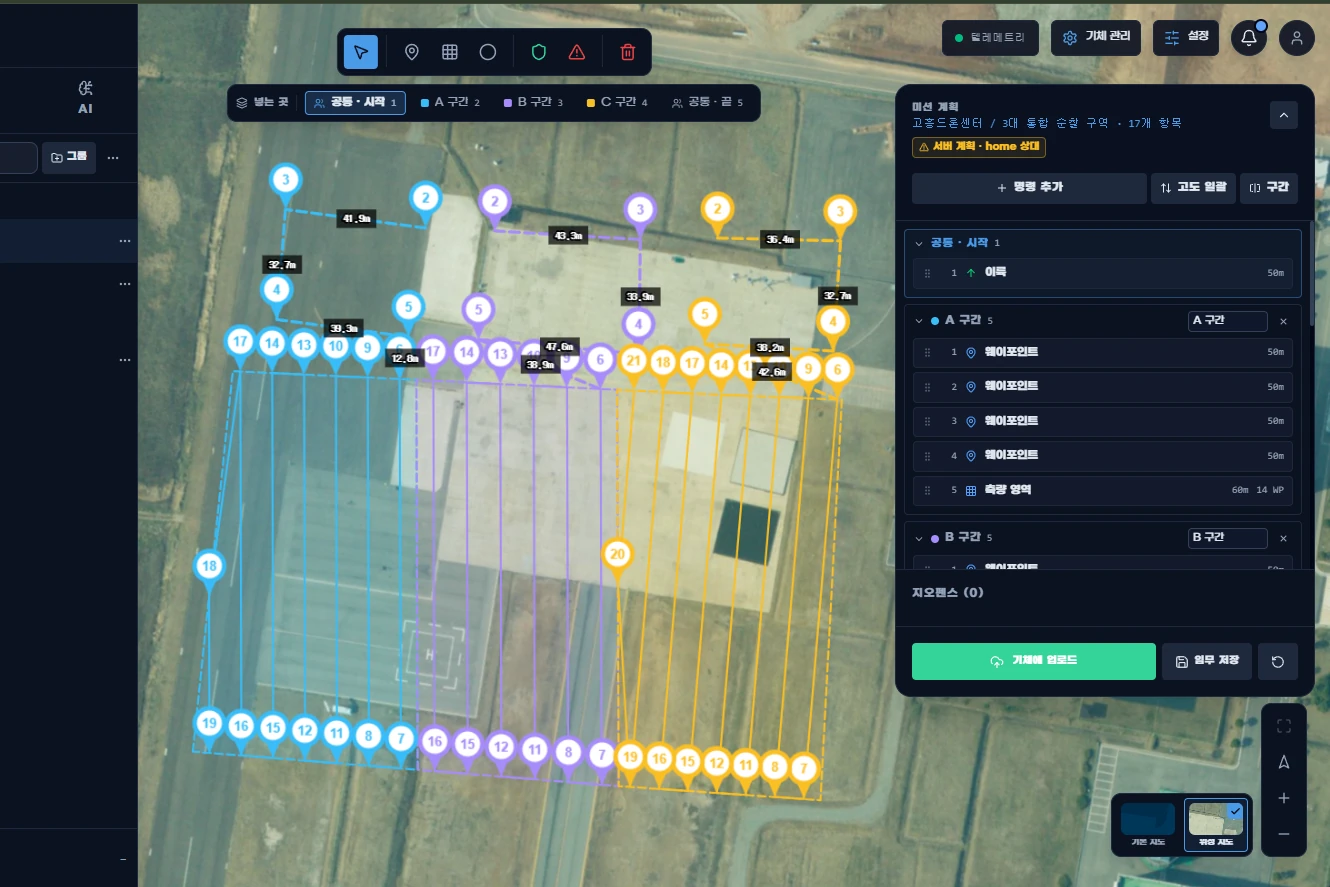Open the 설정 settings button

coord(1187,38)
